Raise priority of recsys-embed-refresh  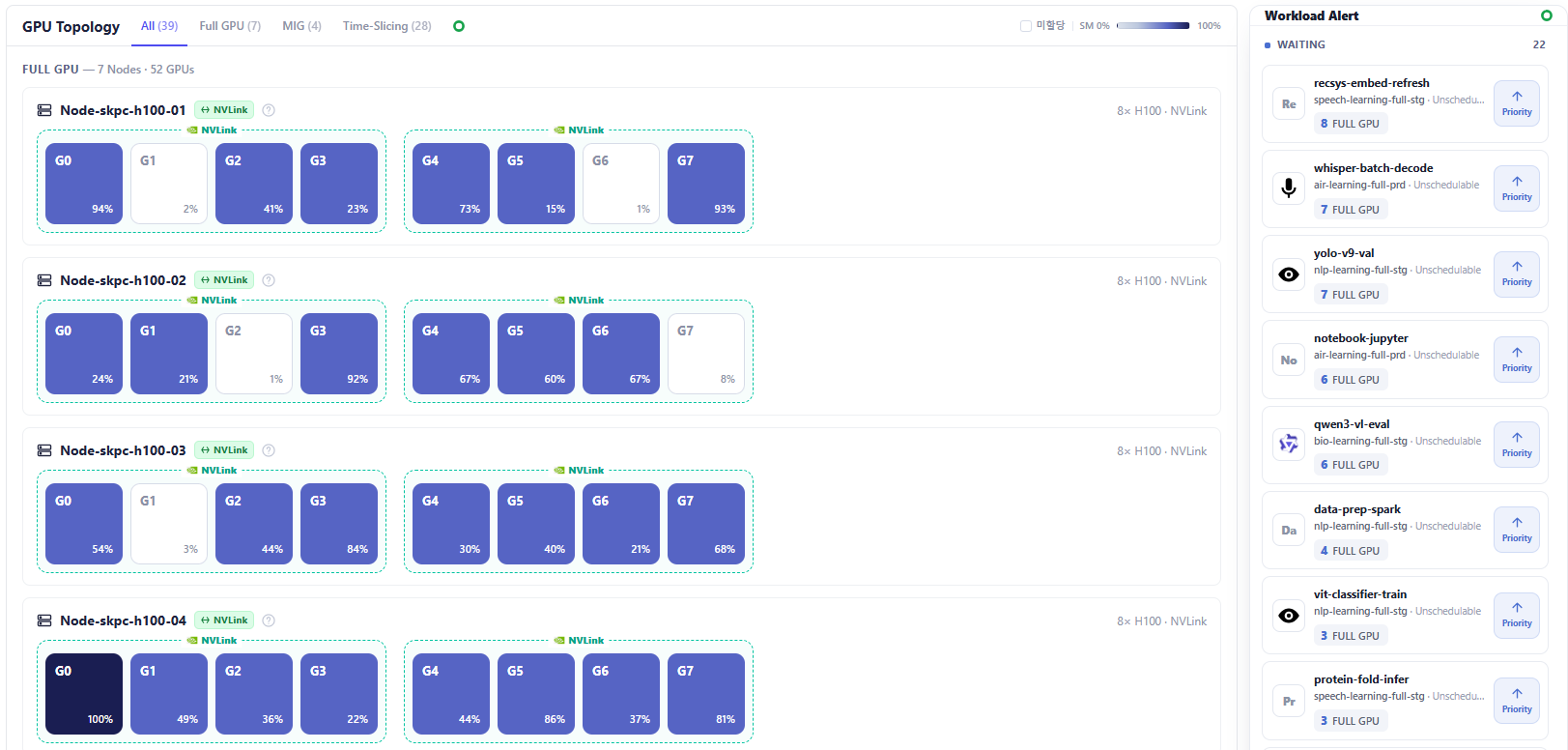[1517, 103]
